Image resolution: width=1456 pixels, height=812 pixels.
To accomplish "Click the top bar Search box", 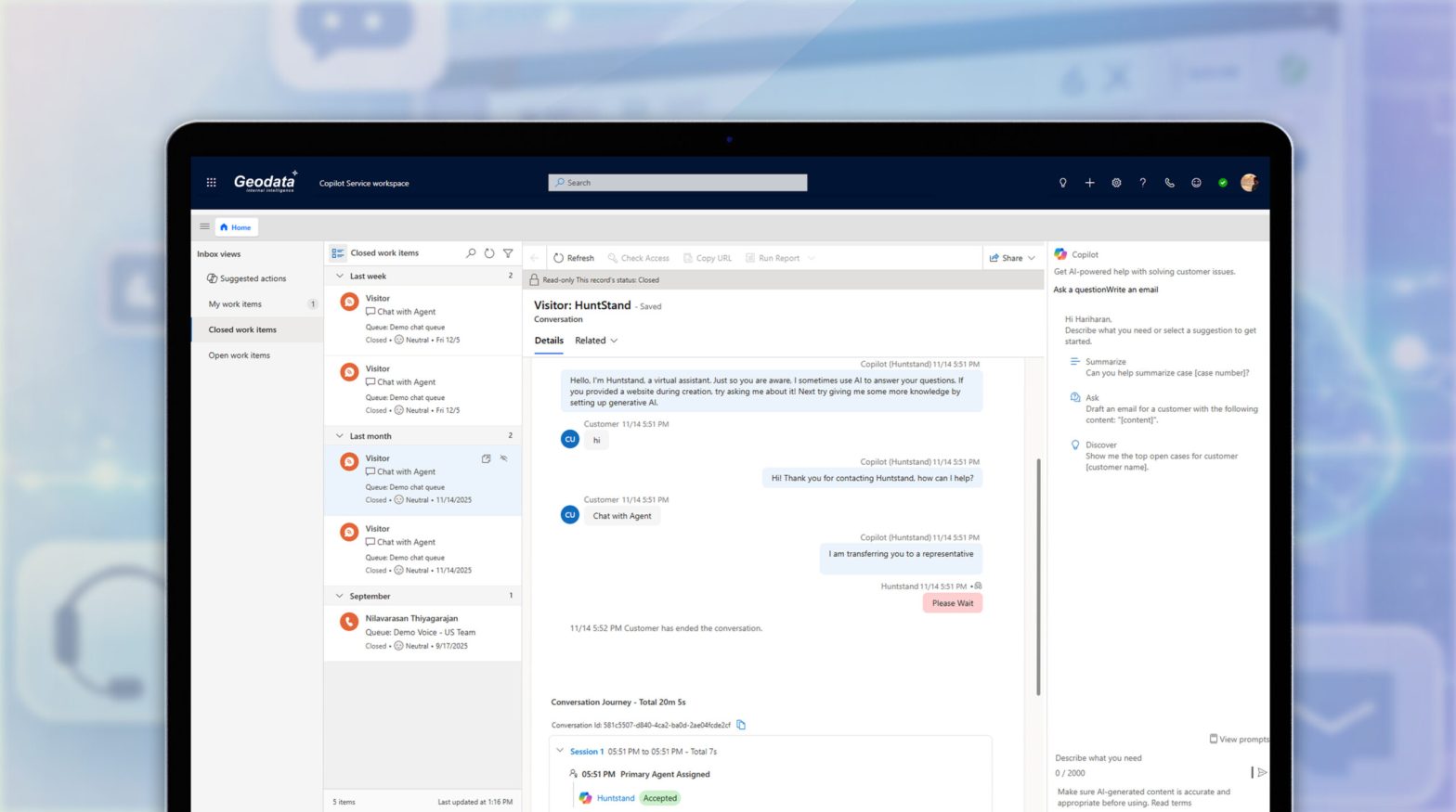I will 678,183.
